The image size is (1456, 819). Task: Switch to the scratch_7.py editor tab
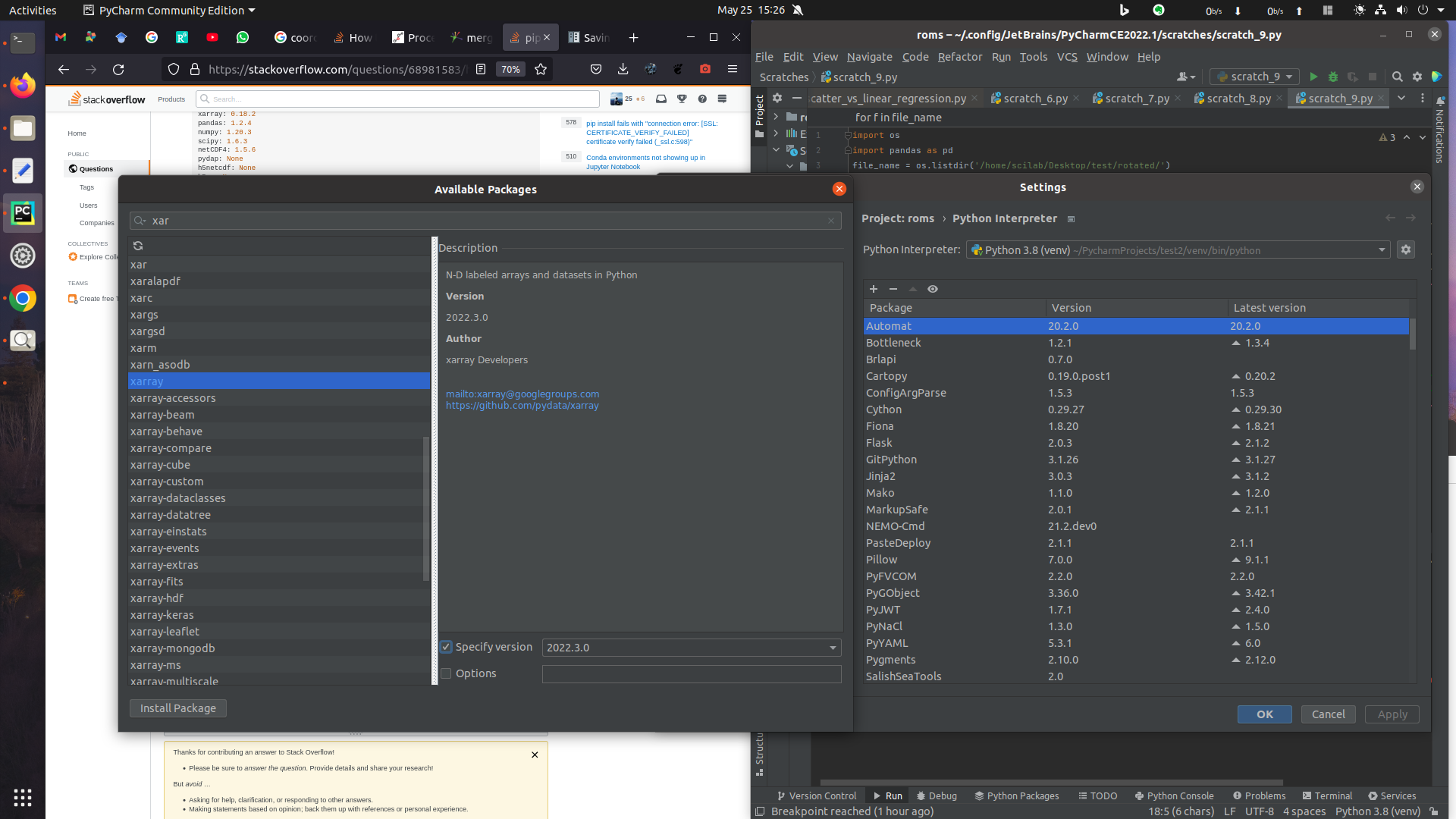click(1136, 99)
